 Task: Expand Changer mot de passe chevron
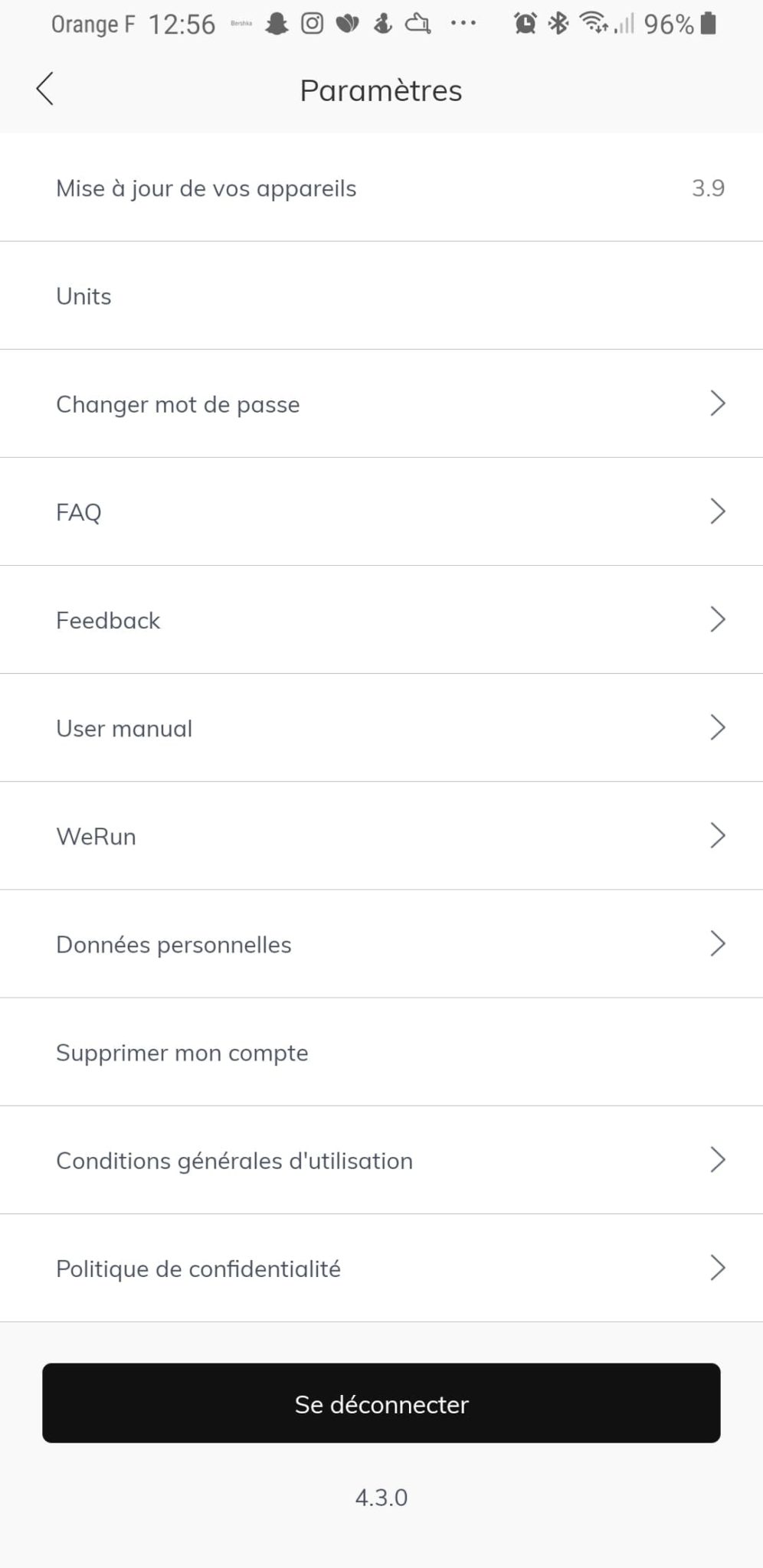(717, 403)
